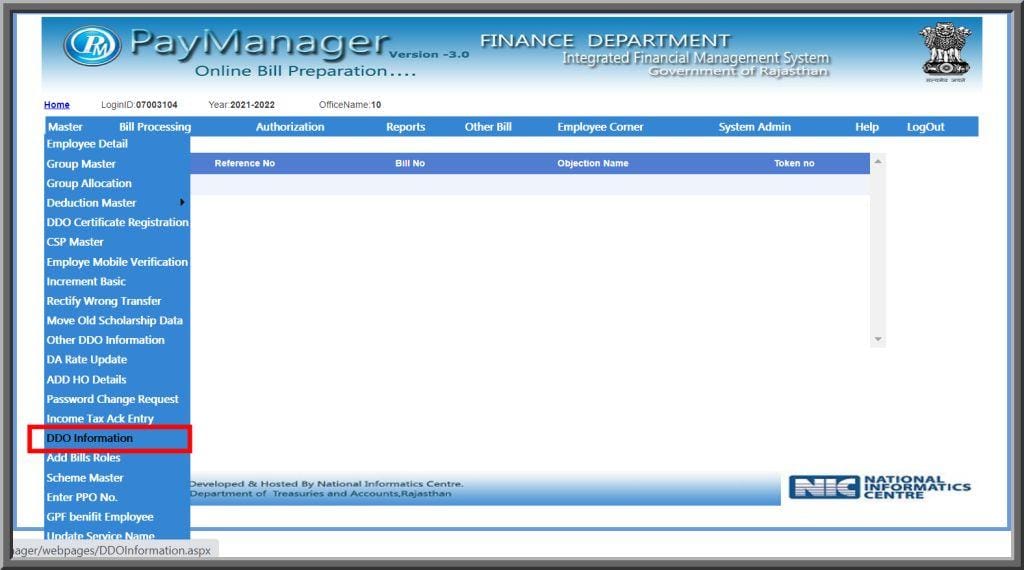Open Move Old Scholarship Data entry

point(114,321)
